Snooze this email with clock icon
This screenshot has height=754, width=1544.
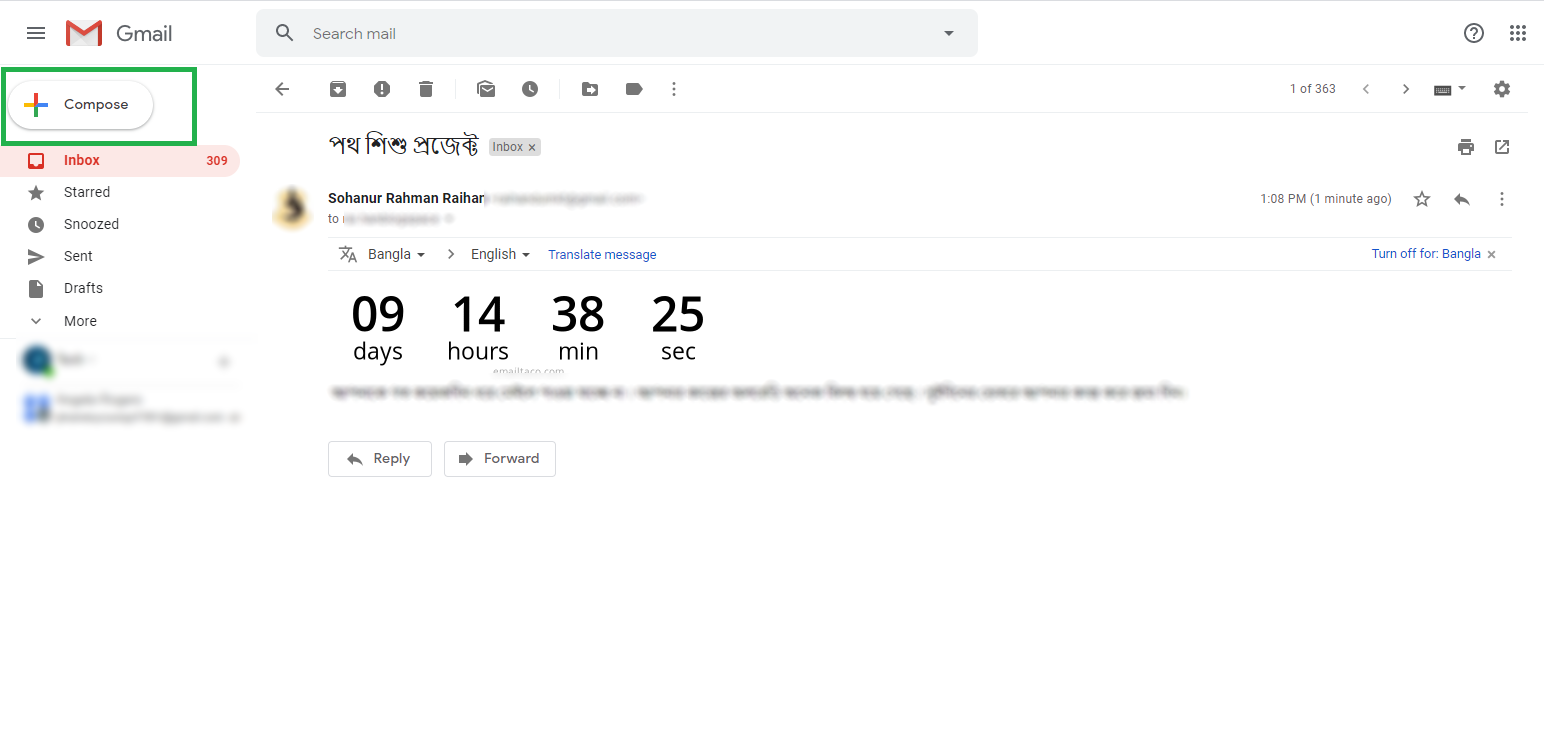click(x=530, y=89)
